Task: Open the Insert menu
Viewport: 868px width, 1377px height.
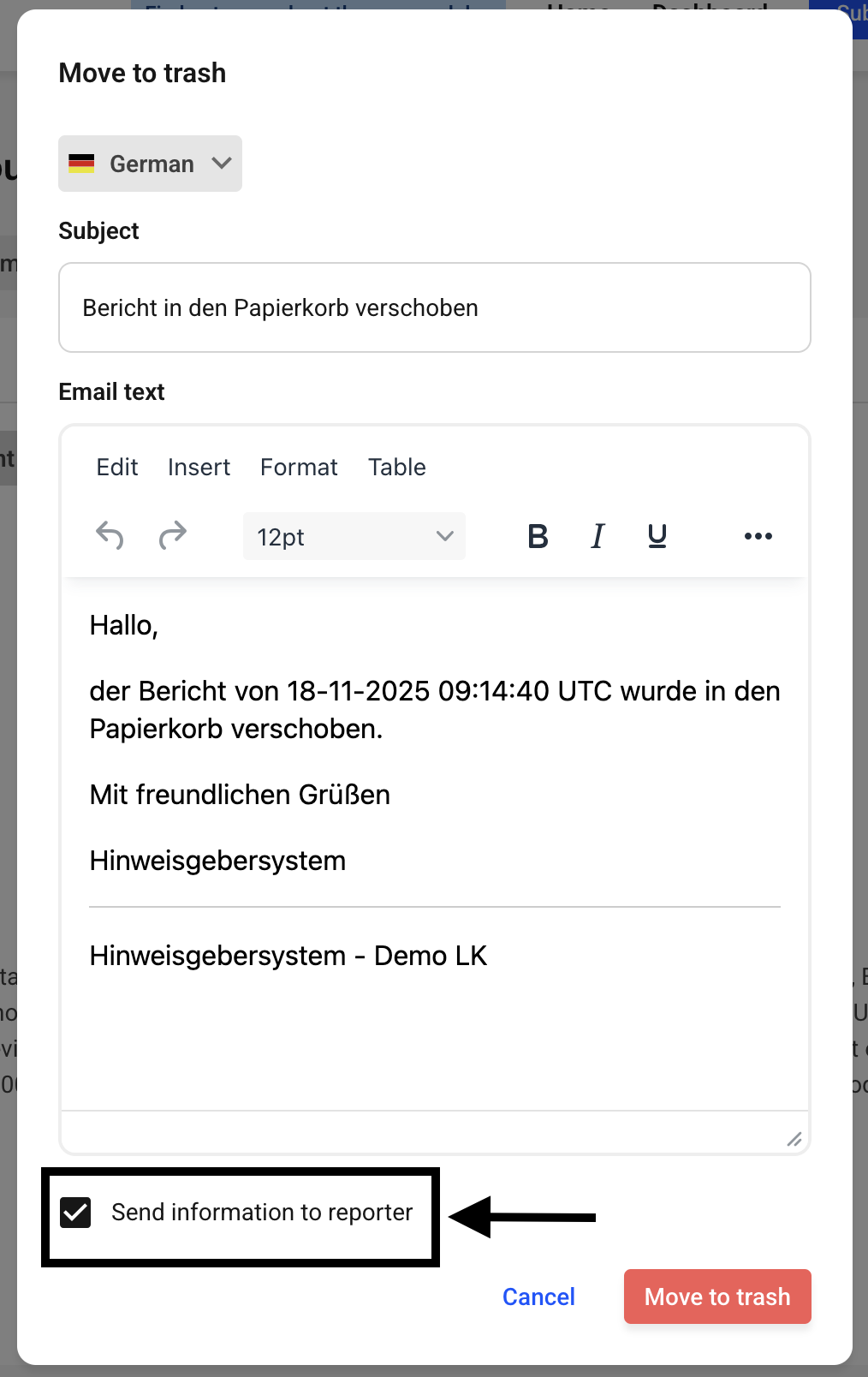Action: click(199, 468)
